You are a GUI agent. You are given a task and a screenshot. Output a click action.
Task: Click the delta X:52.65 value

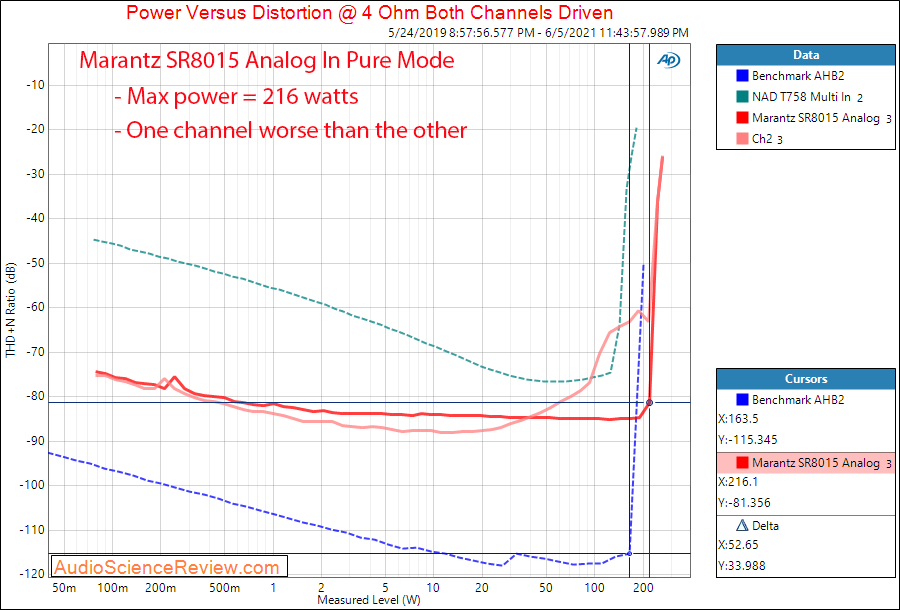tap(738, 545)
